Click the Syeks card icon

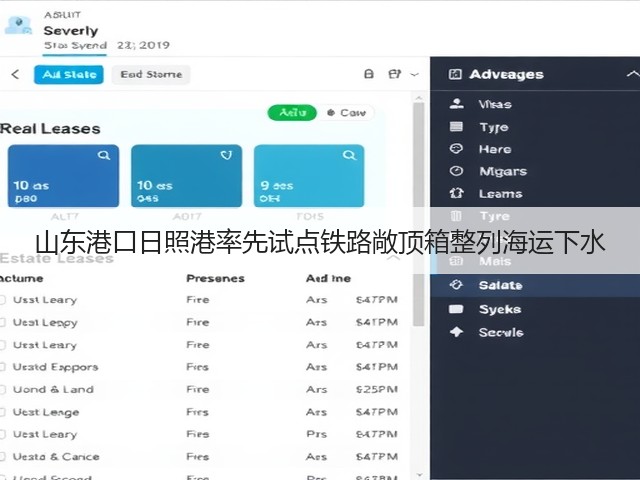456,309
